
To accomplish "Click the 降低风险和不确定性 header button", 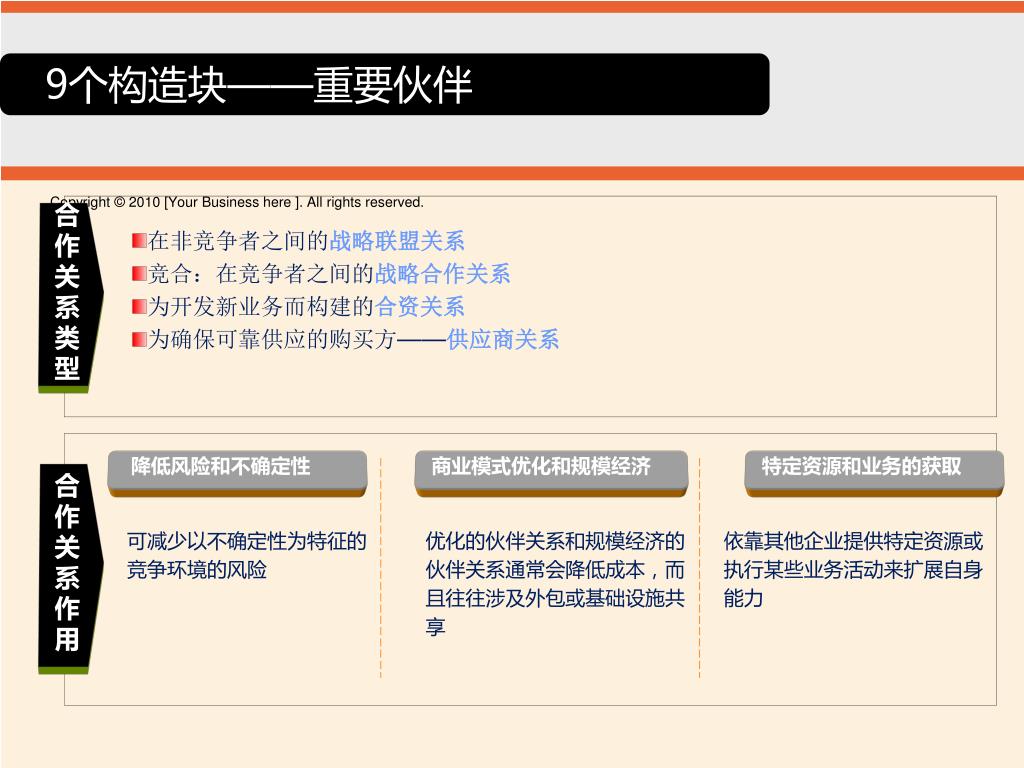I will (237, 472).
